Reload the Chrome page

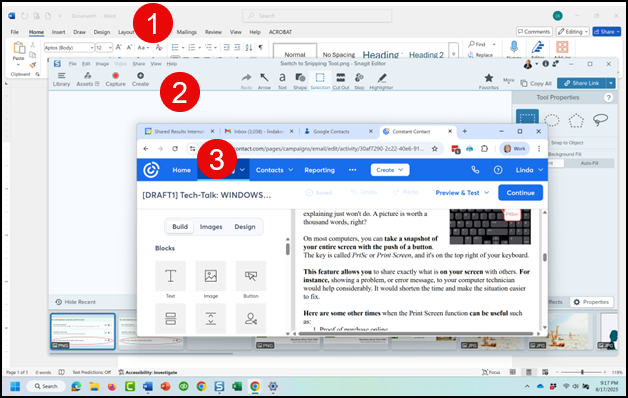click(175, 149)
